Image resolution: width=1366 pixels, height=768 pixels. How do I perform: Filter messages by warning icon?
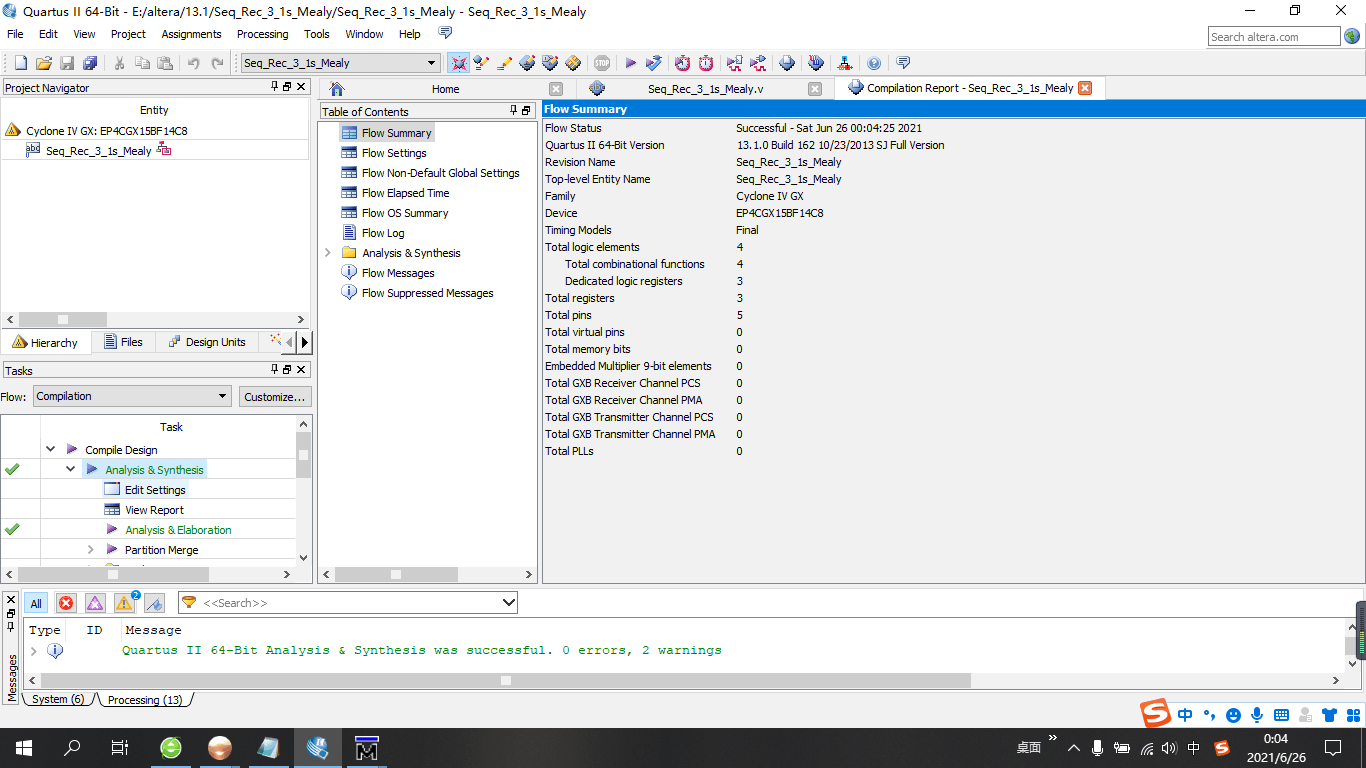point(125,603)
